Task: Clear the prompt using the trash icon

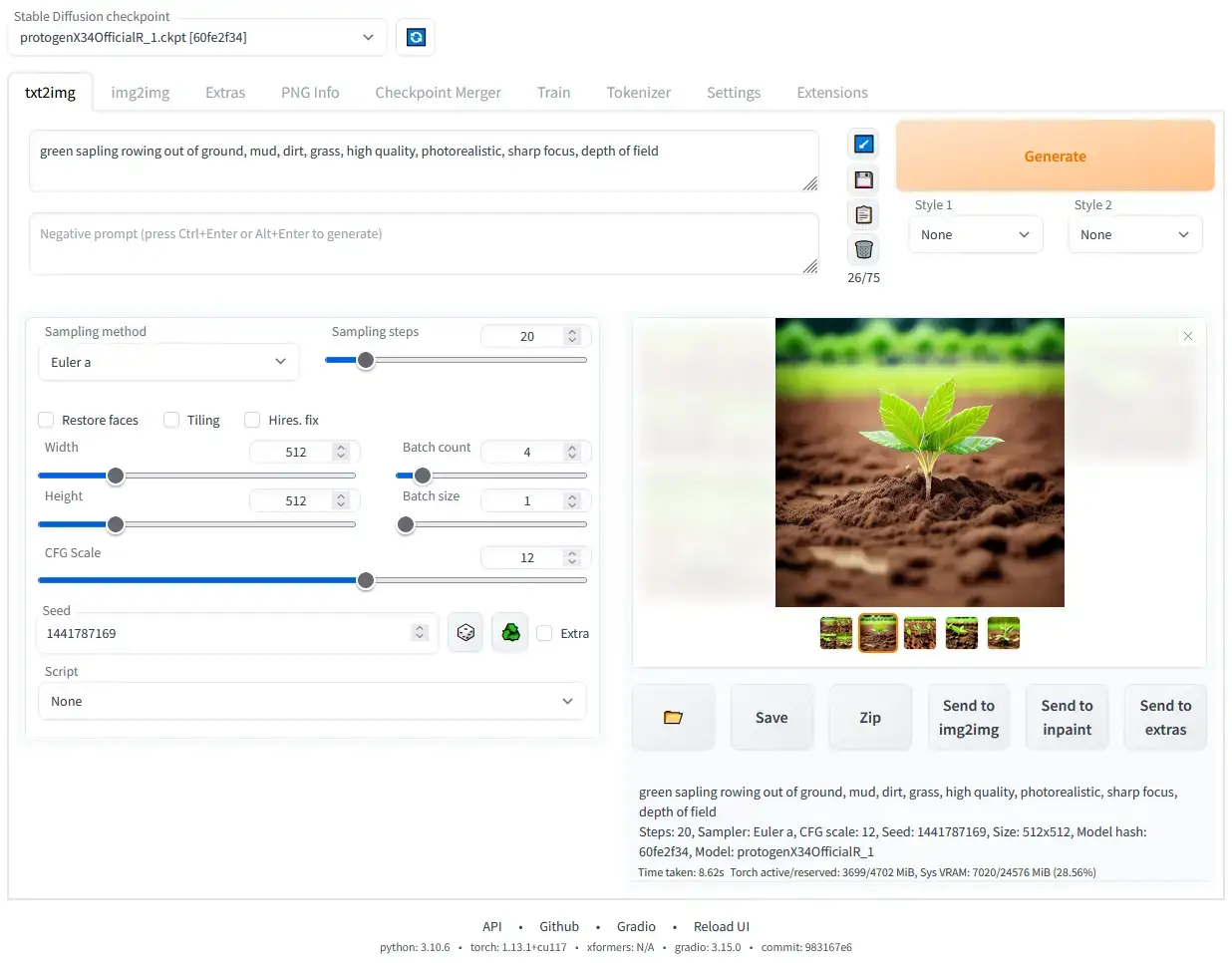Action: point(862,248)
